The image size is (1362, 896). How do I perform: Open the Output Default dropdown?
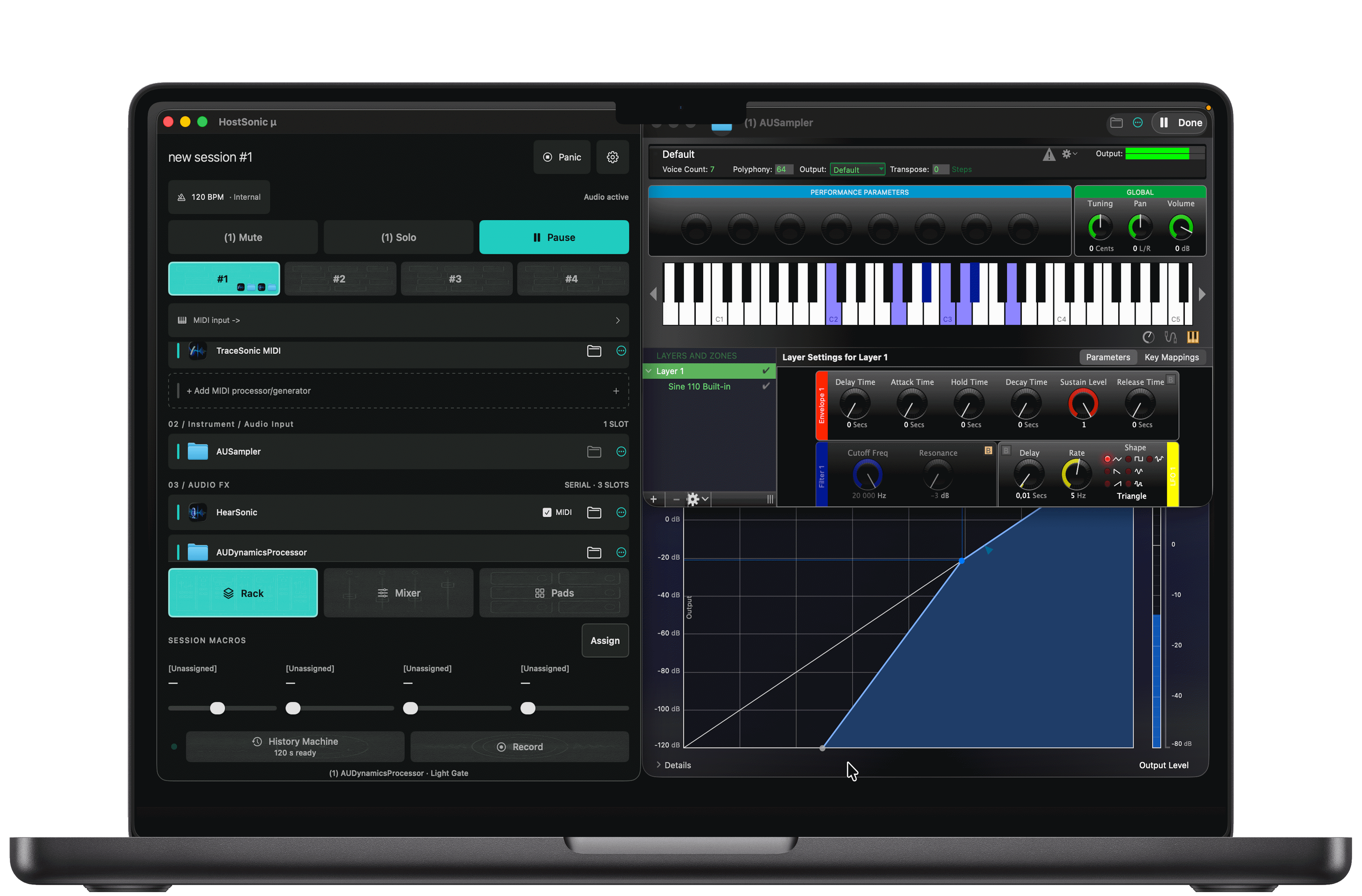click(x=857, y=169)
